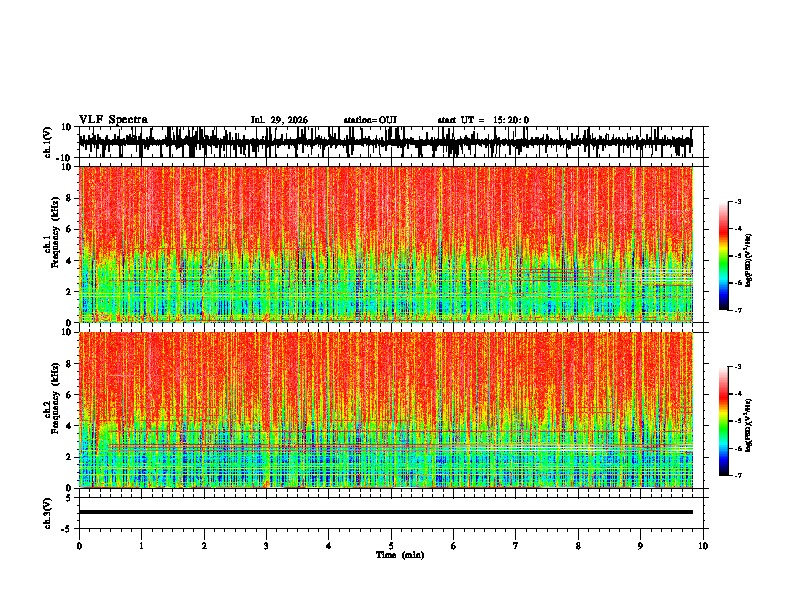Click time axis tick label "0"

[79, 546]
